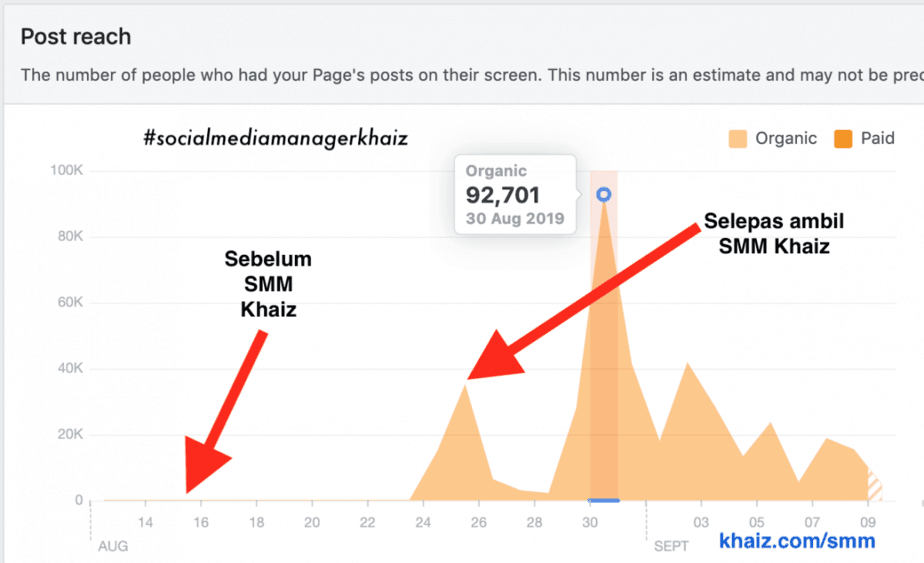Image resolution: width=924 pixels, height=563 pixels.
Task: Open the khaiz.com/smm link
Action: [x=797, y=541]
